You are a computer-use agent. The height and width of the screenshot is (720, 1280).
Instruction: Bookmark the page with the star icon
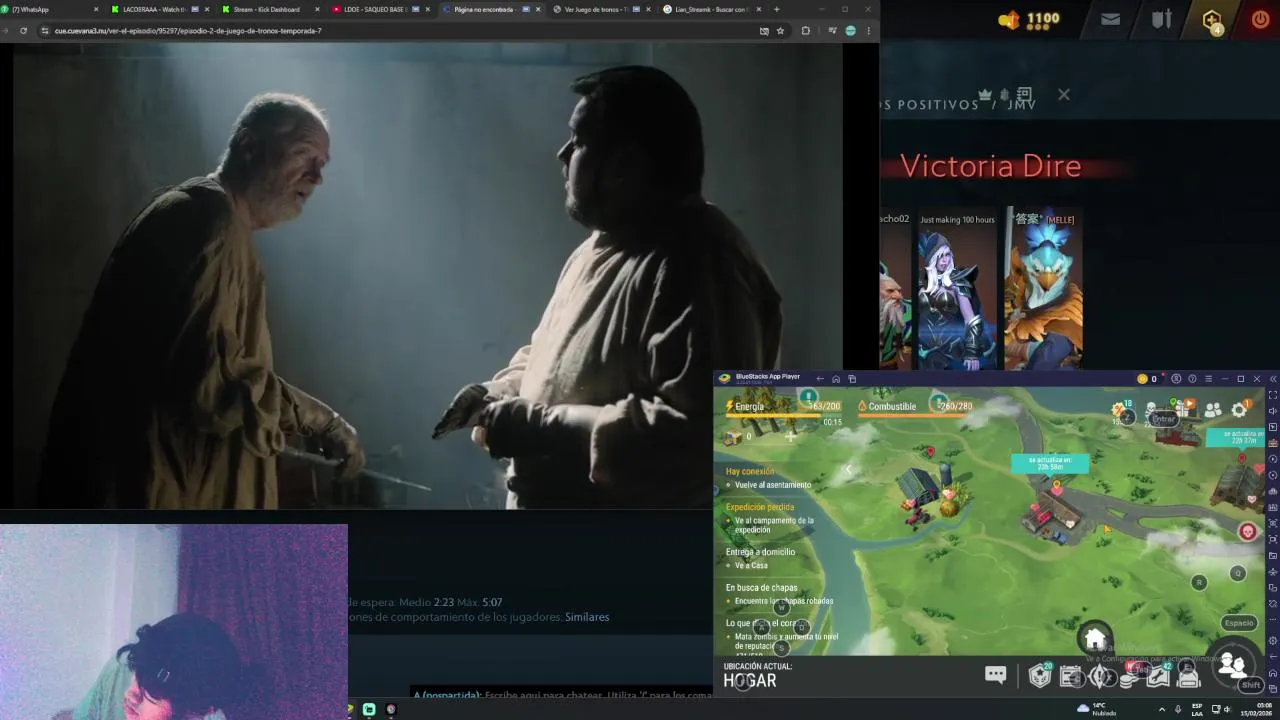click(x=780, y=31)
